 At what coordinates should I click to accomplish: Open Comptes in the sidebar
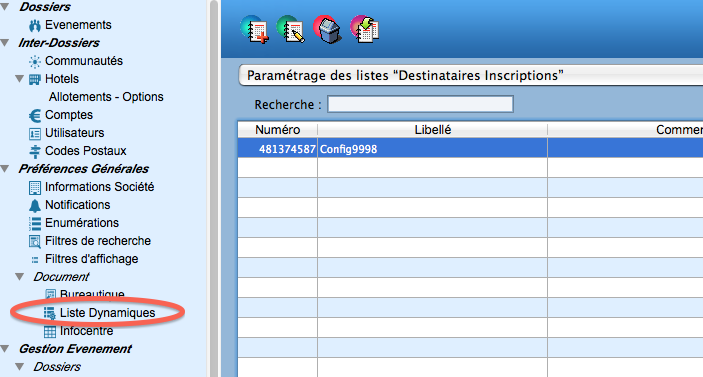(69, 115)
